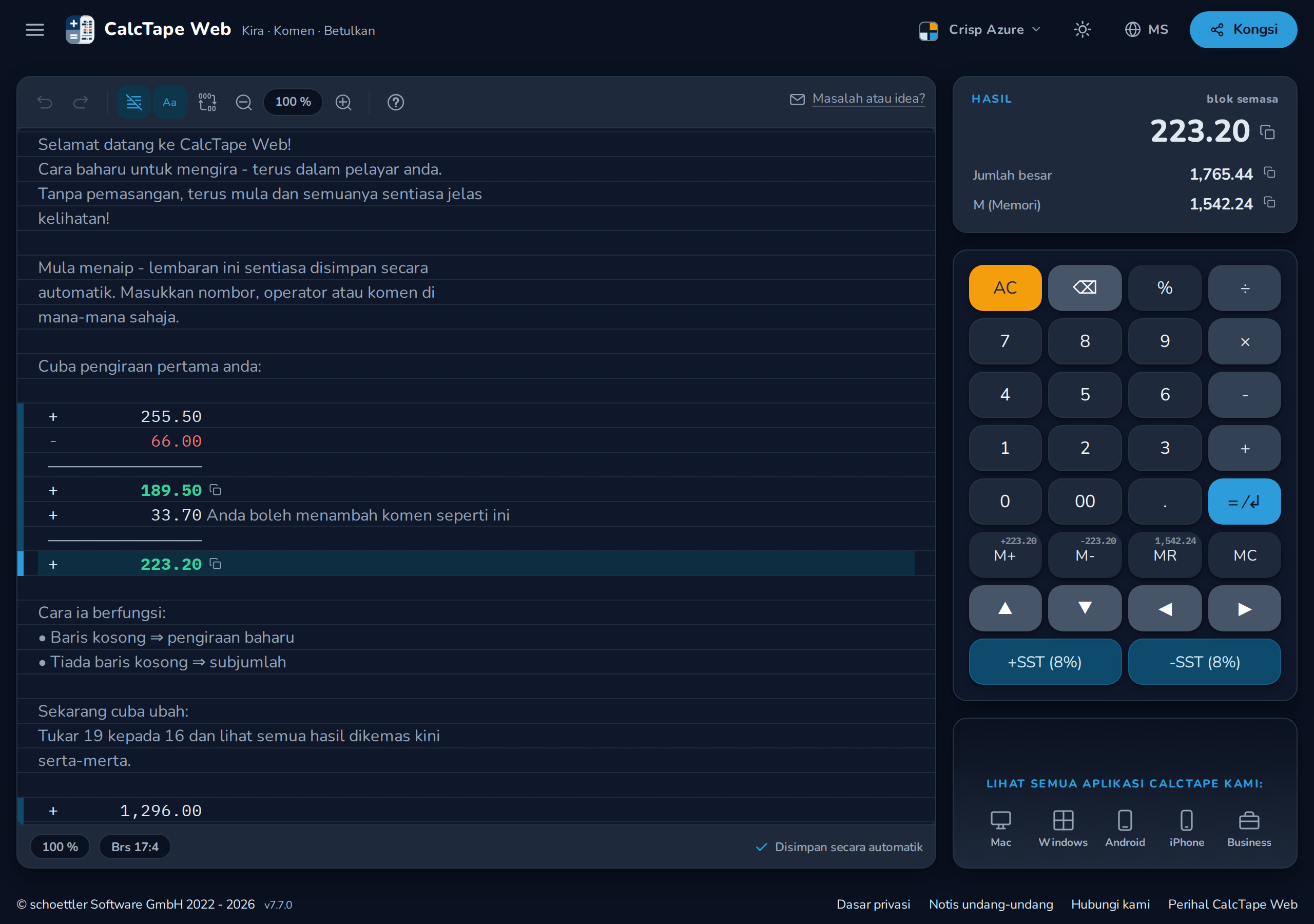Click the +SST (8%) tax button

click(x=1045, y=661)
